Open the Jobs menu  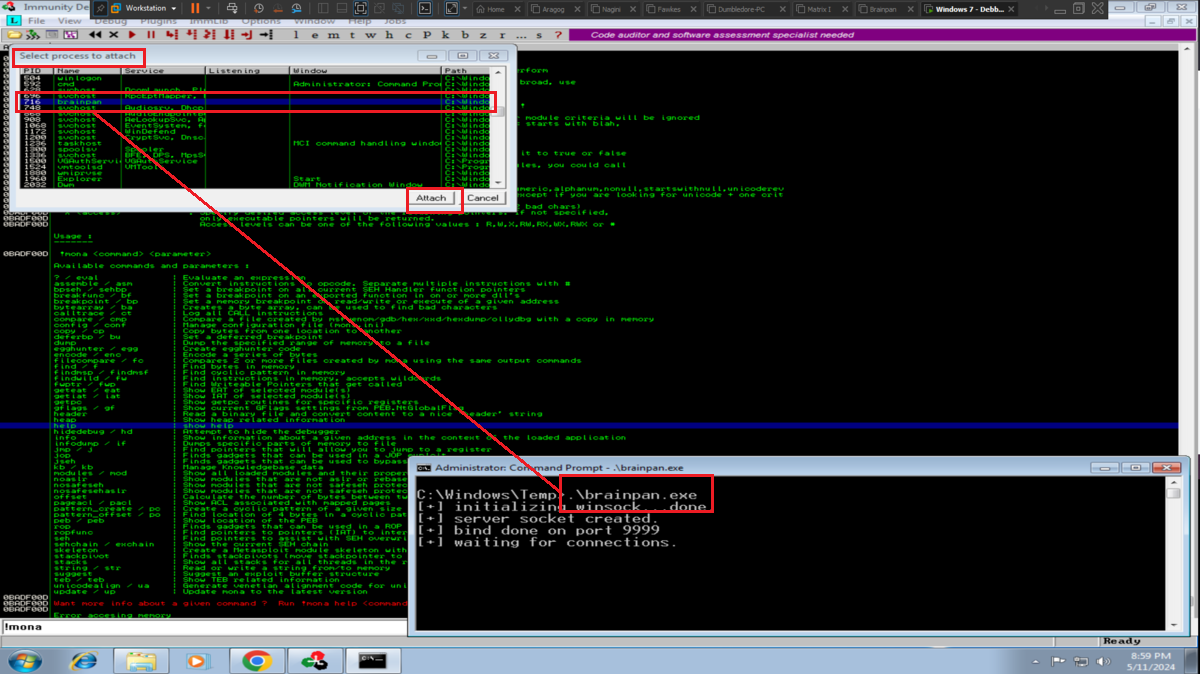(x=395, y=21)
